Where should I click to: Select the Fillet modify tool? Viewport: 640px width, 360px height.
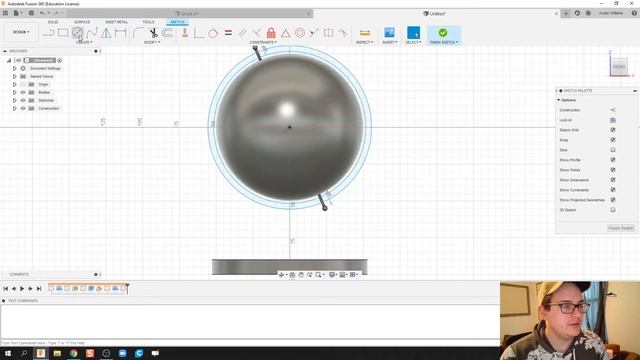point(138,33)
